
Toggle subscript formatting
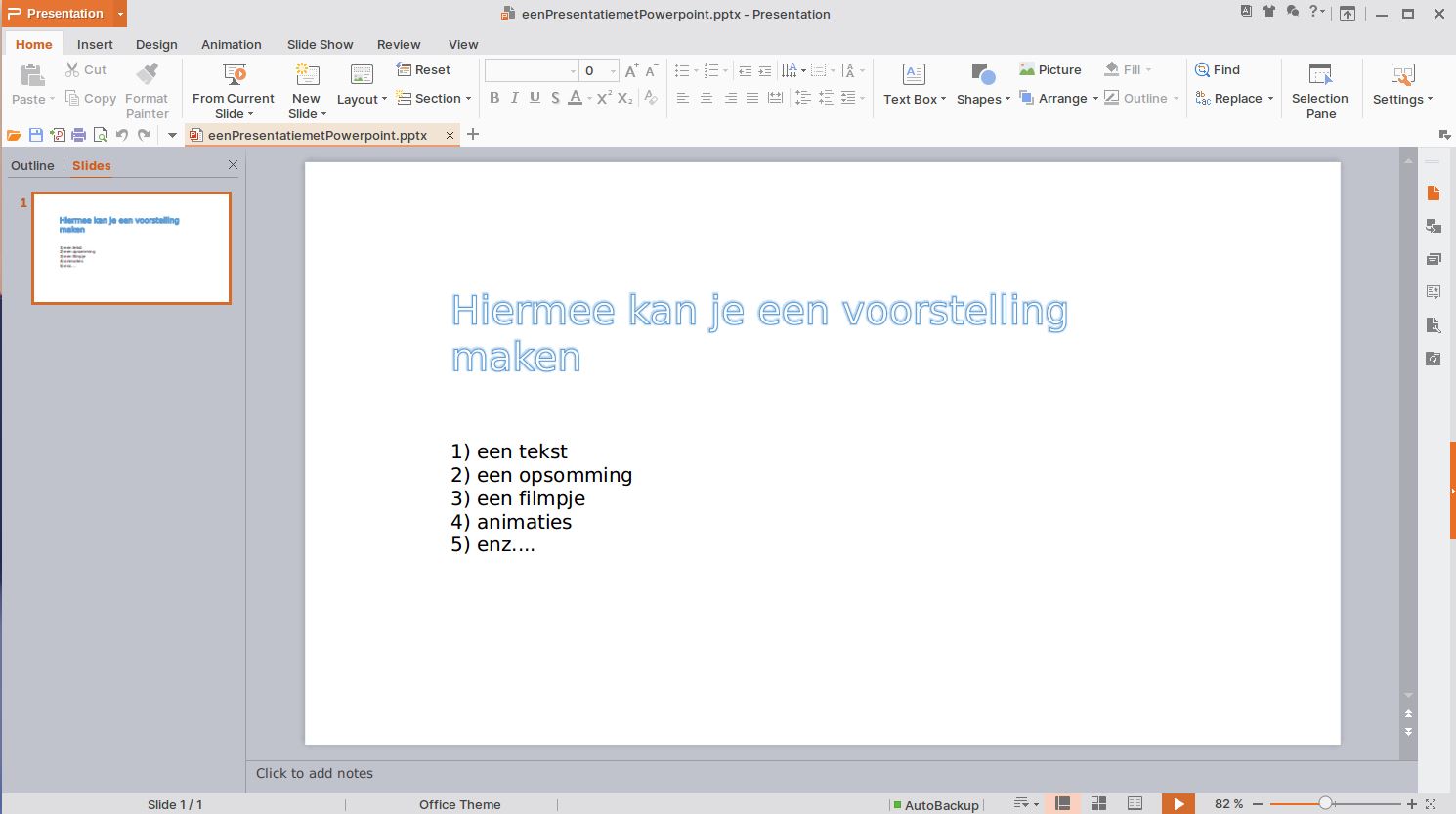point(625,98)
